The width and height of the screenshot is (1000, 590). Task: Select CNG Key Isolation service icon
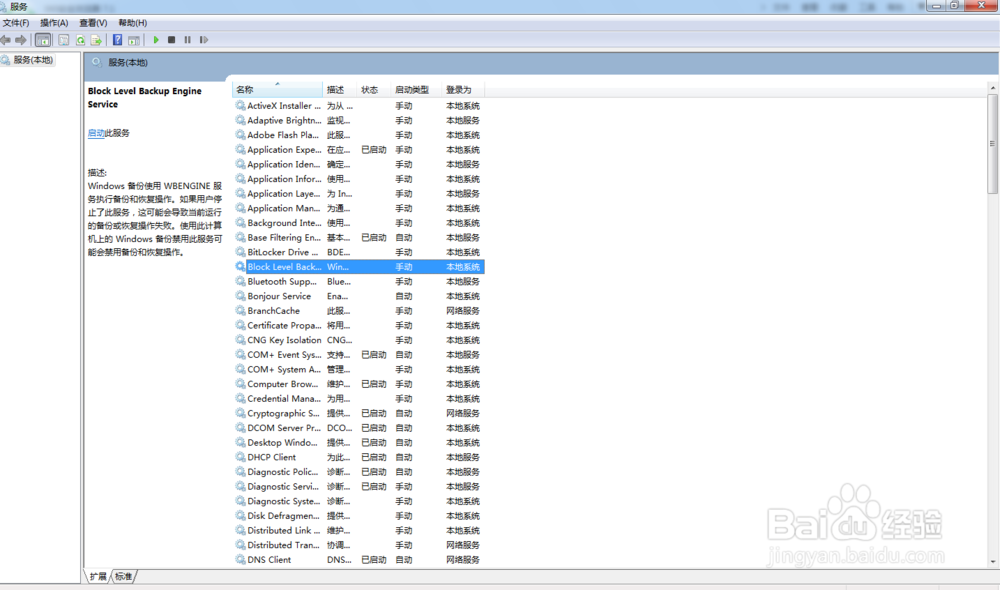pyautogui.click(x=240, y=340)
